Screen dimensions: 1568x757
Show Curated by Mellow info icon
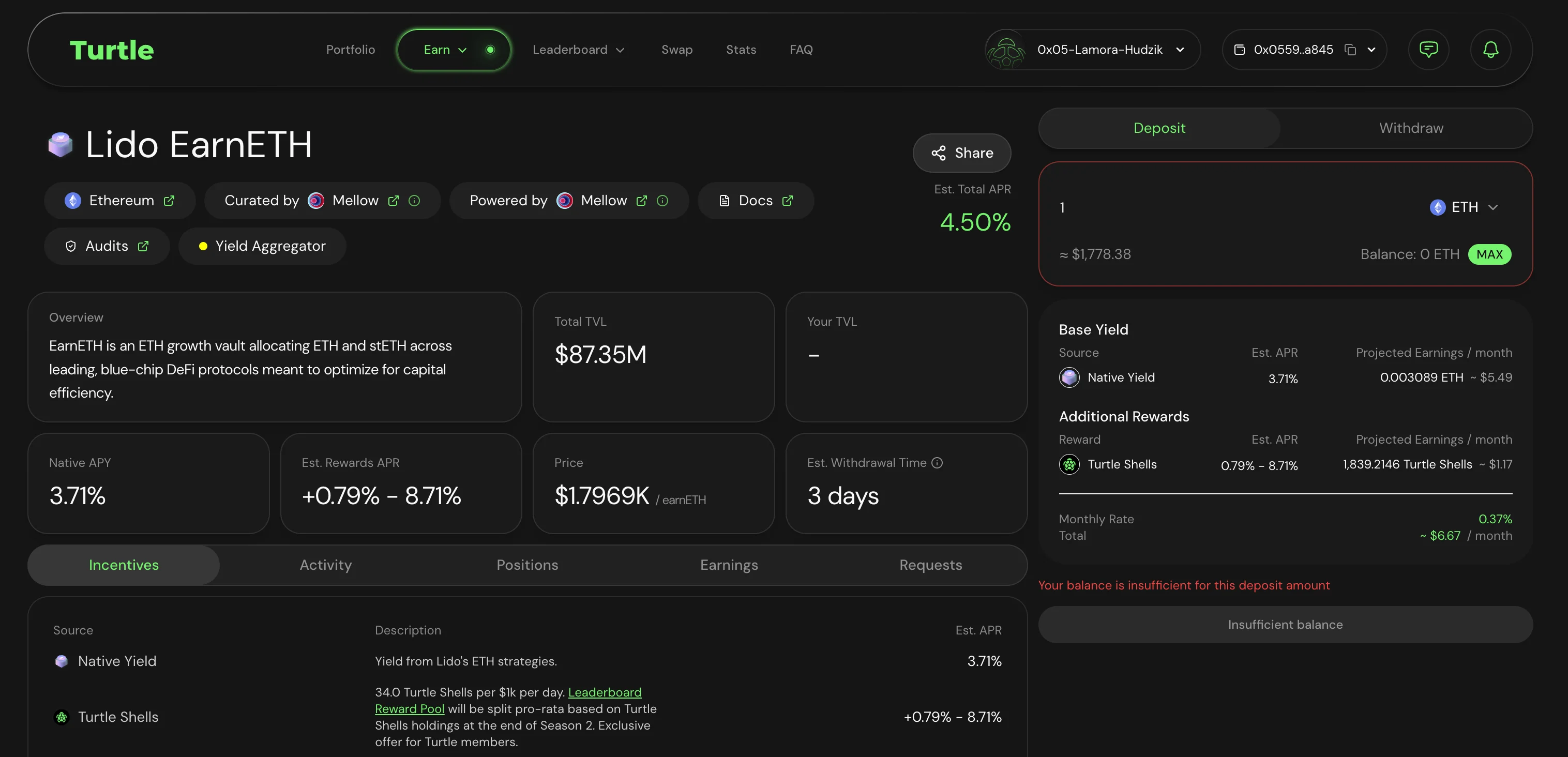(415, 201)
